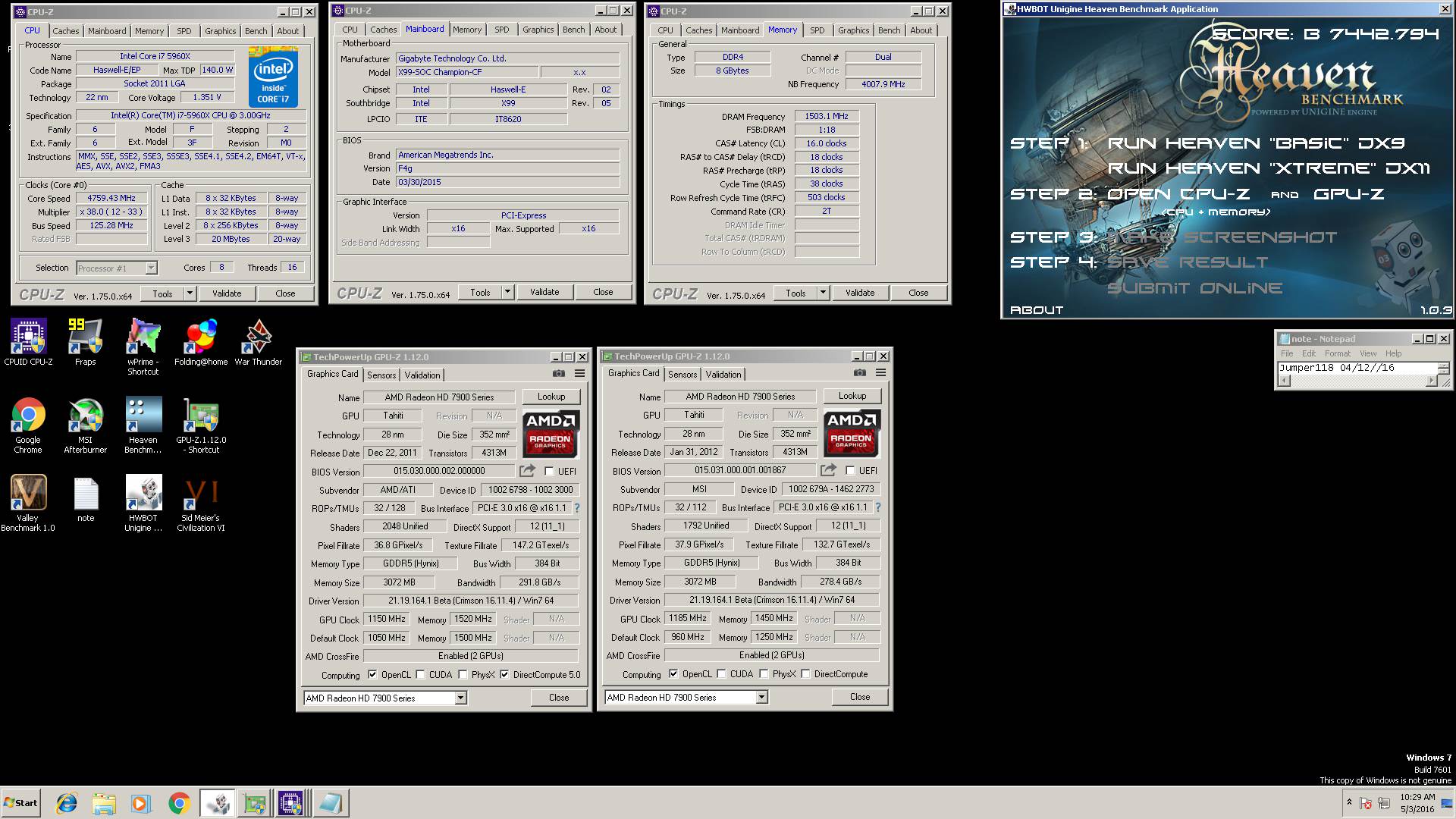Click Notepad text area with Jumper118 text
Screen dimensions: 1456x819
click(x=1357, y=368)
